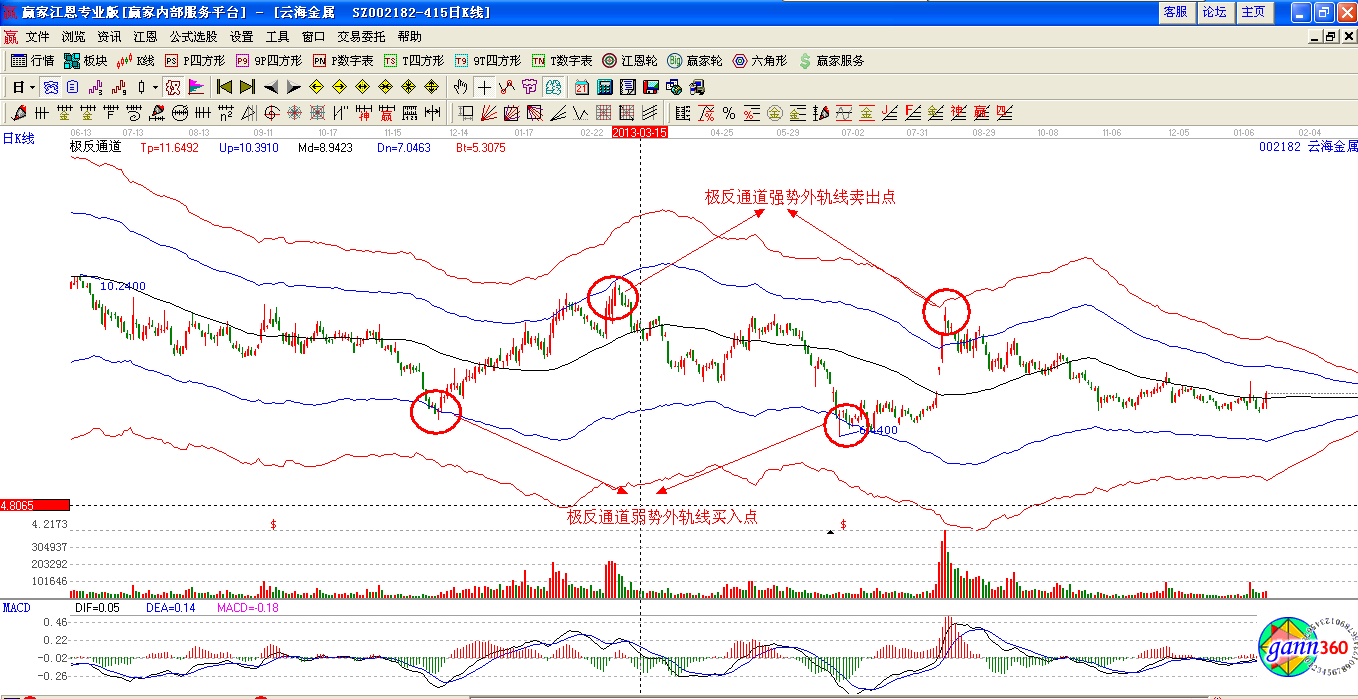Viewport: 1358px width, 699px height.
Task: Click the 客服 button in title bar
Action: [1175, 12]
